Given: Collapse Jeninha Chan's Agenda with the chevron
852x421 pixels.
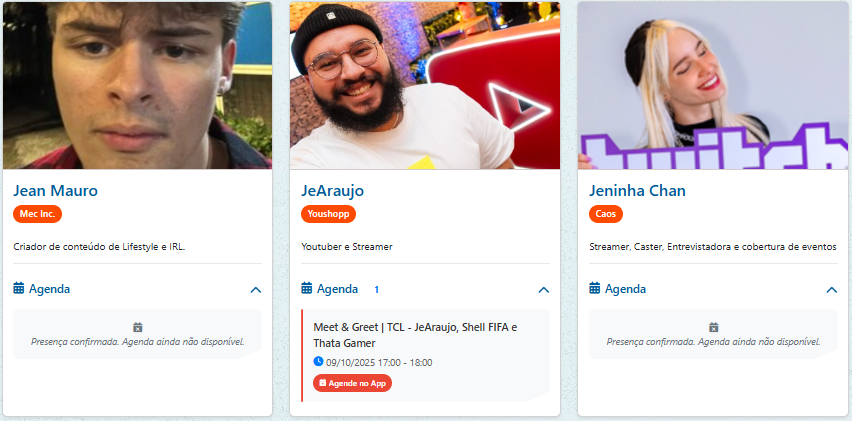Looking at the screenshot, I should 832,290.
